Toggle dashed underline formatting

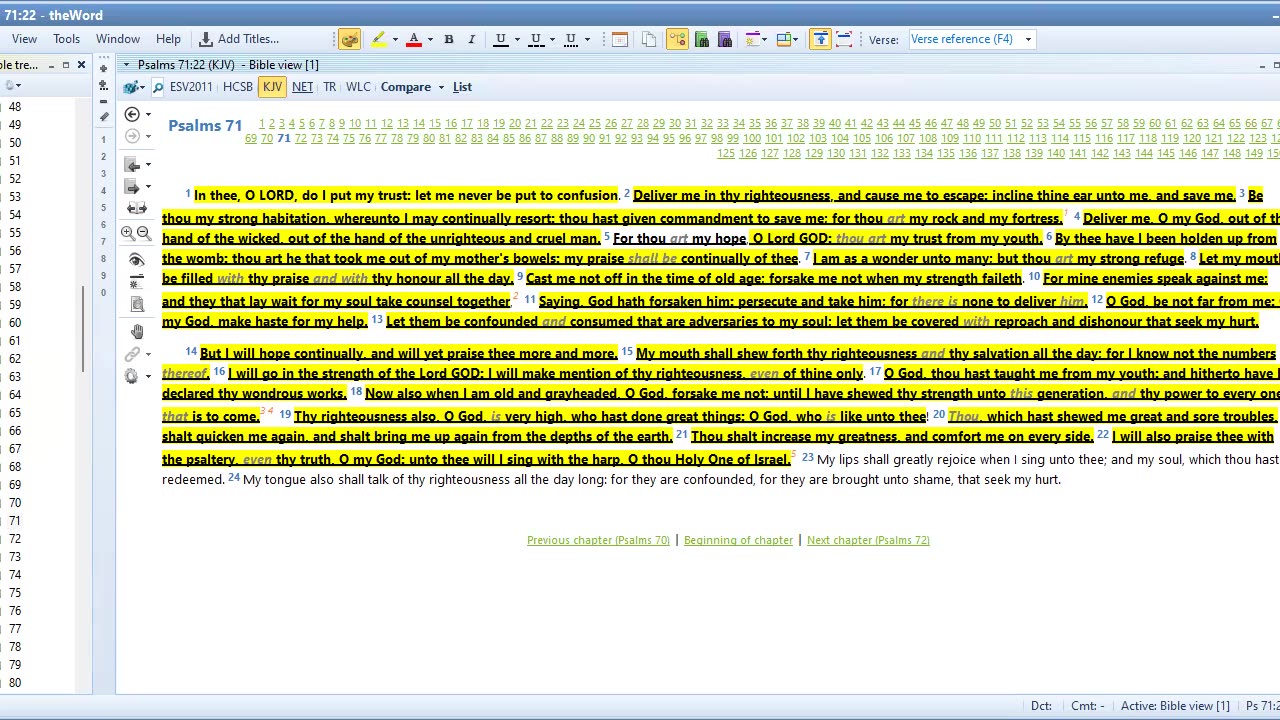pos(536,39)
